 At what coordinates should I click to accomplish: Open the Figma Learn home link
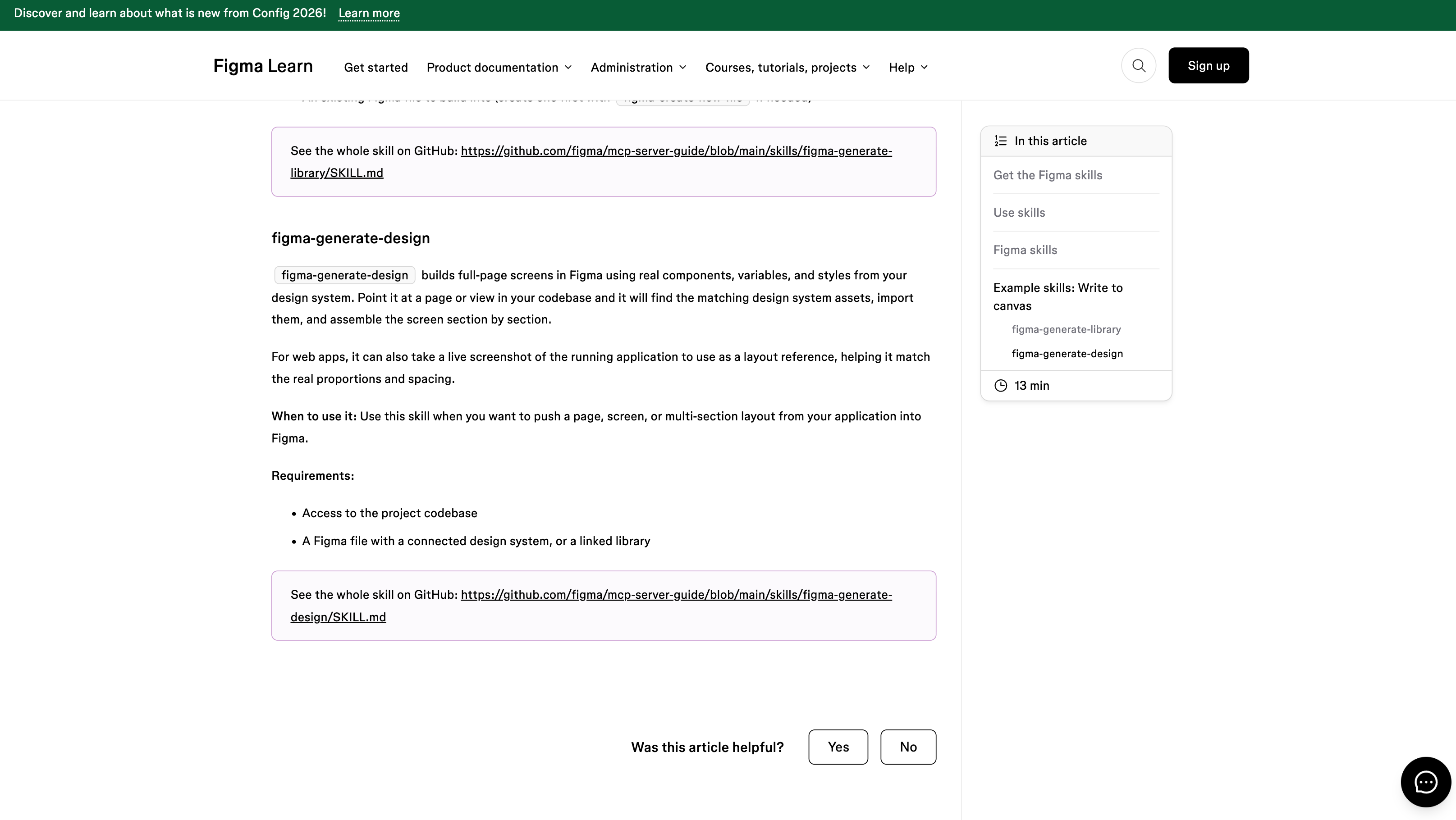tap(263, 66)
